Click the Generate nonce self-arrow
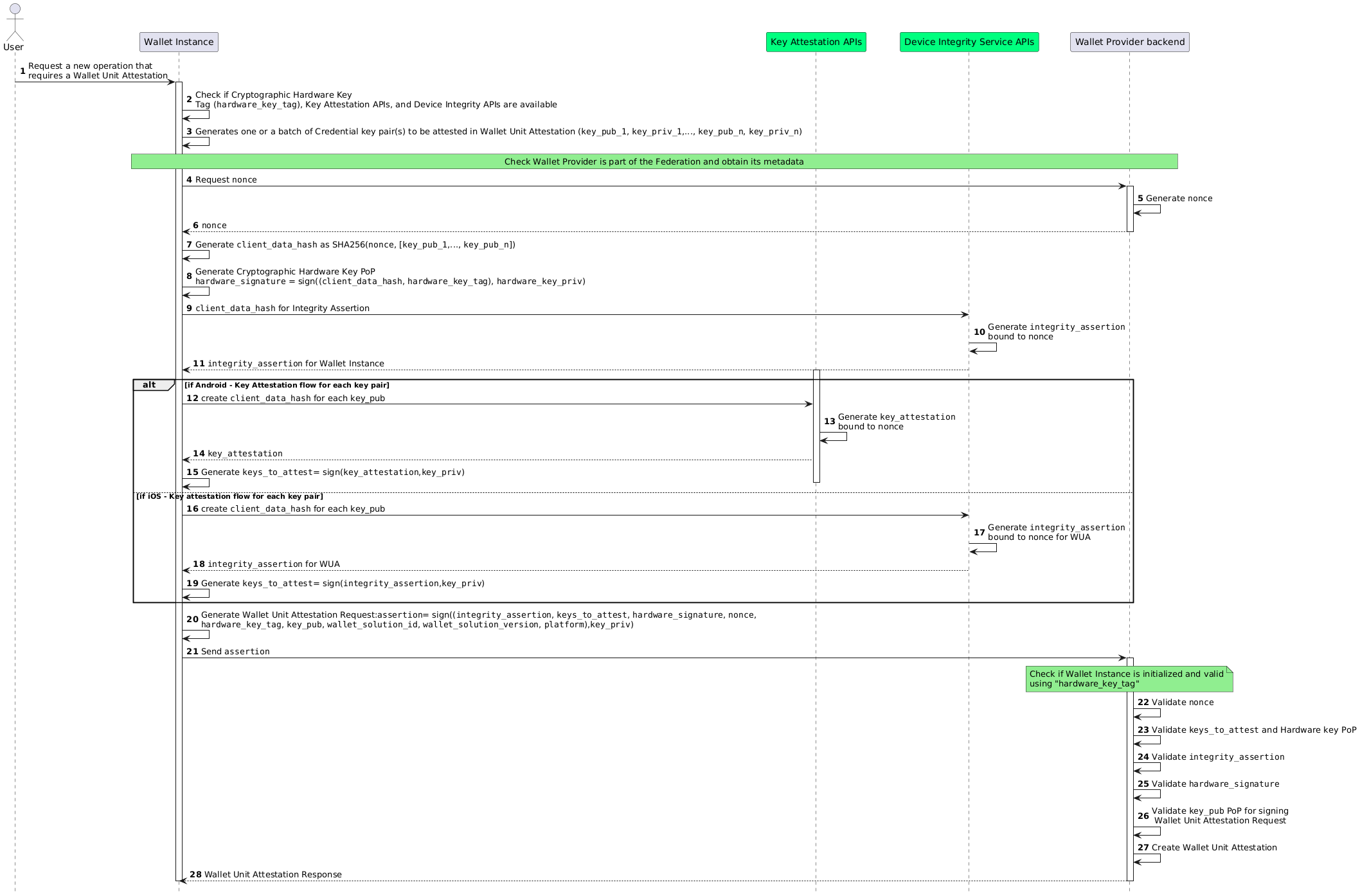 coord(1147,210)
